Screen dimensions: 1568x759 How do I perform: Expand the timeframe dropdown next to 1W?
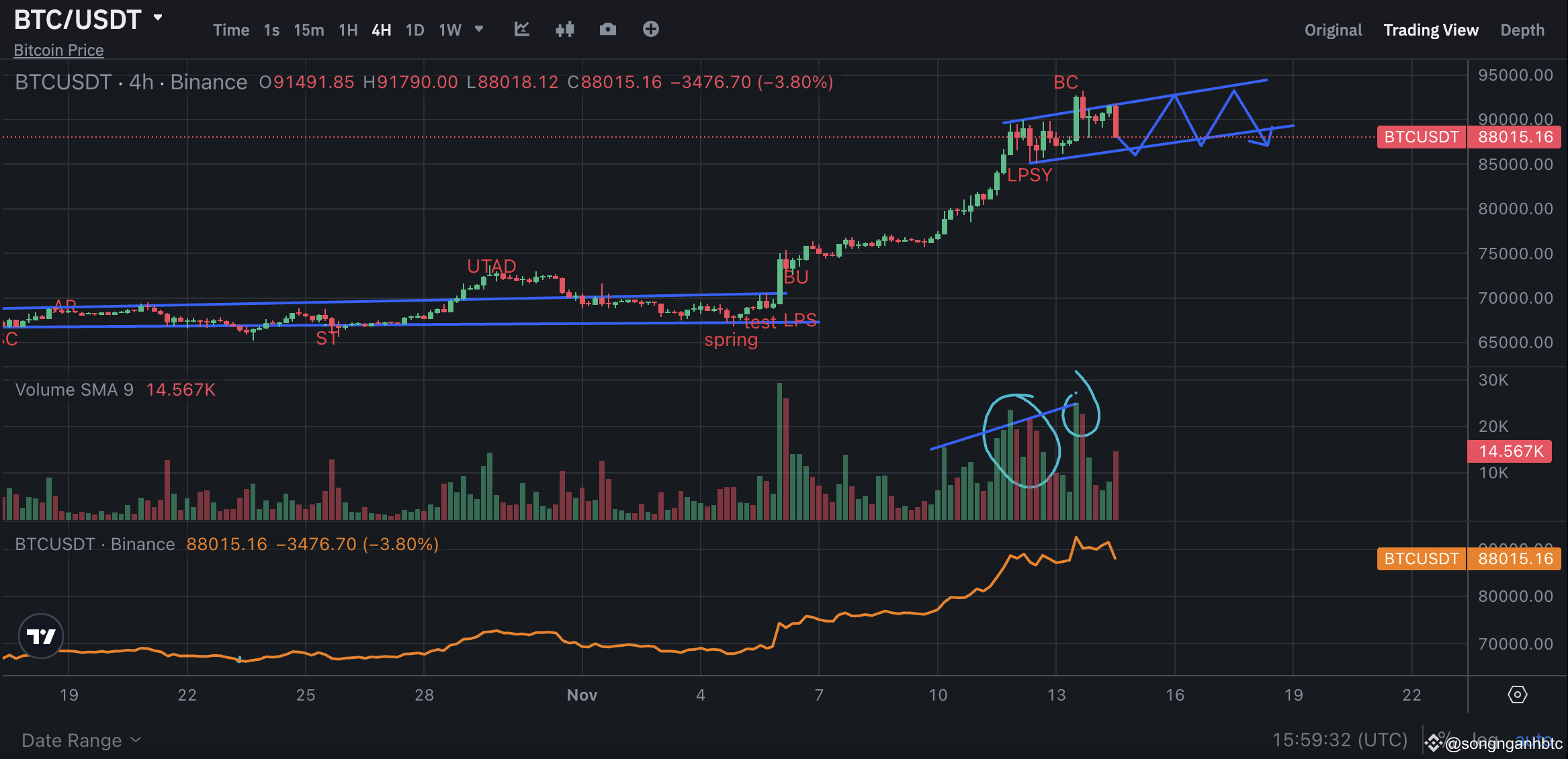[x=478, y=30]
